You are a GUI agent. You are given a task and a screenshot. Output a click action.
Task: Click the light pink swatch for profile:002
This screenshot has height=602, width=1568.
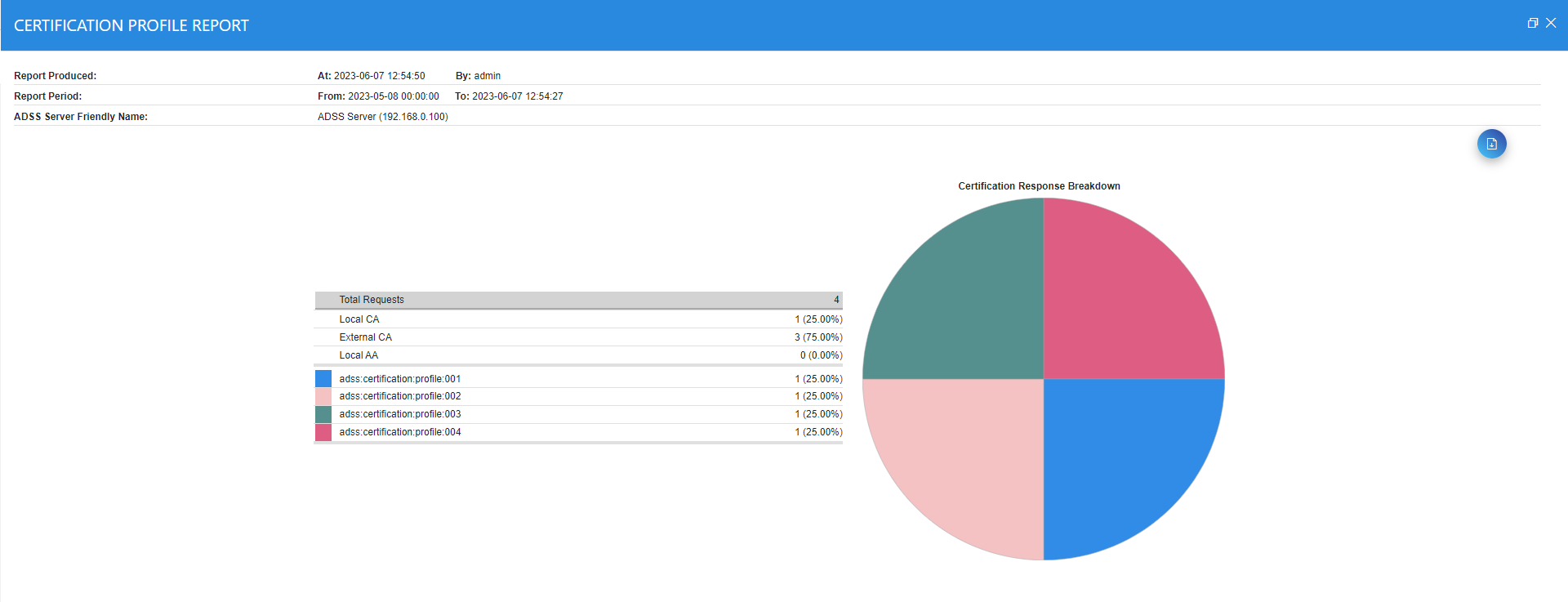(323, 396)
